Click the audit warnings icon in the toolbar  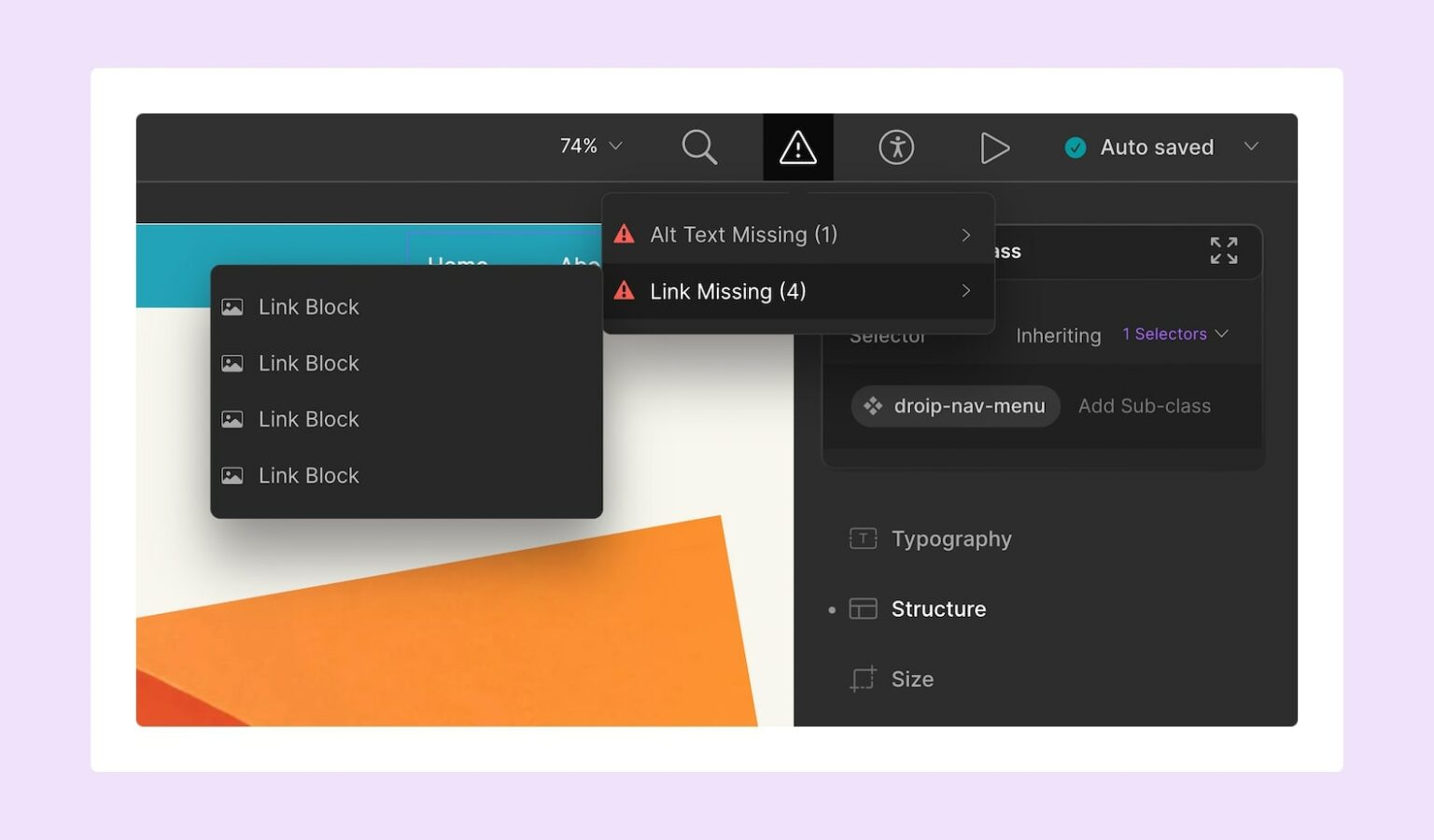[x=798, y=147]
